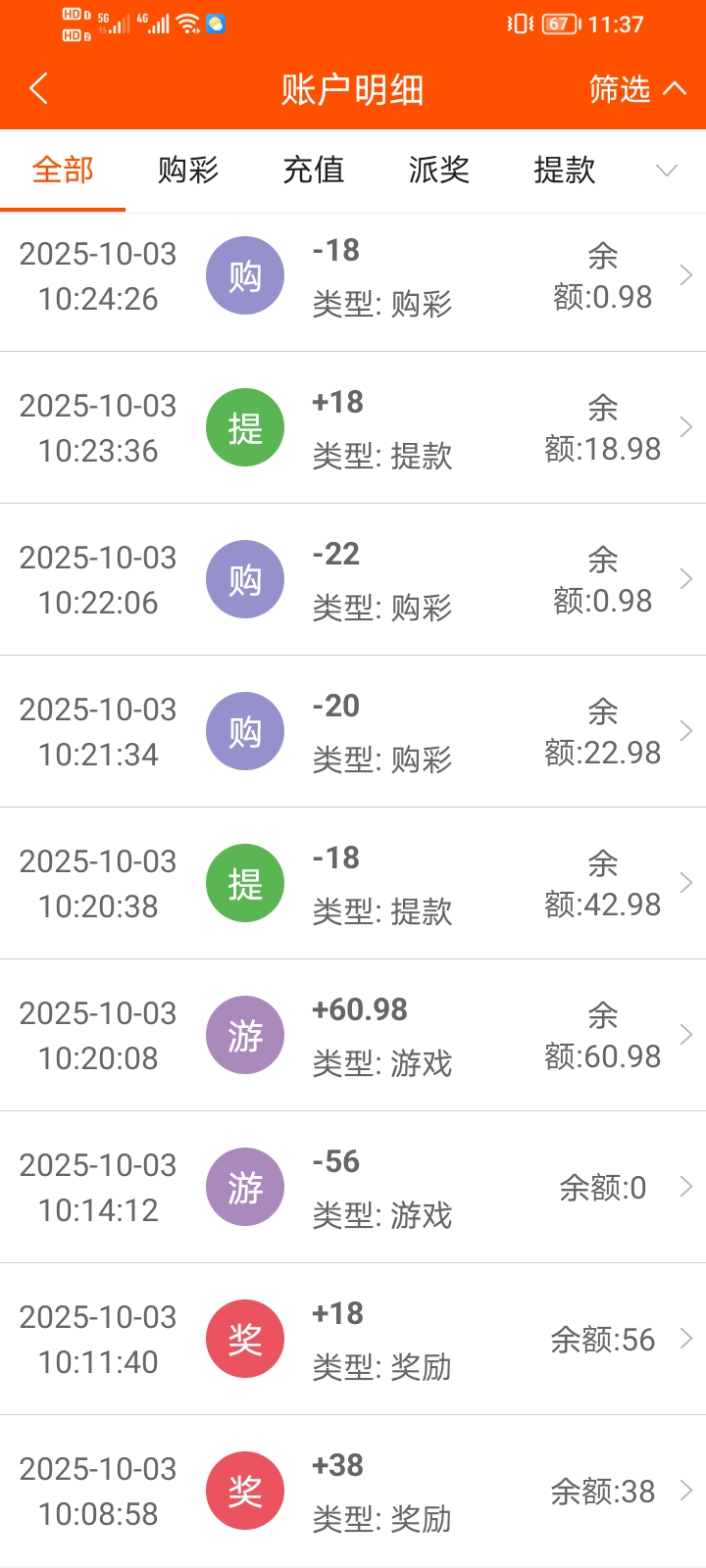Open details arrow for 余额:56 entry

(686, 1339)
